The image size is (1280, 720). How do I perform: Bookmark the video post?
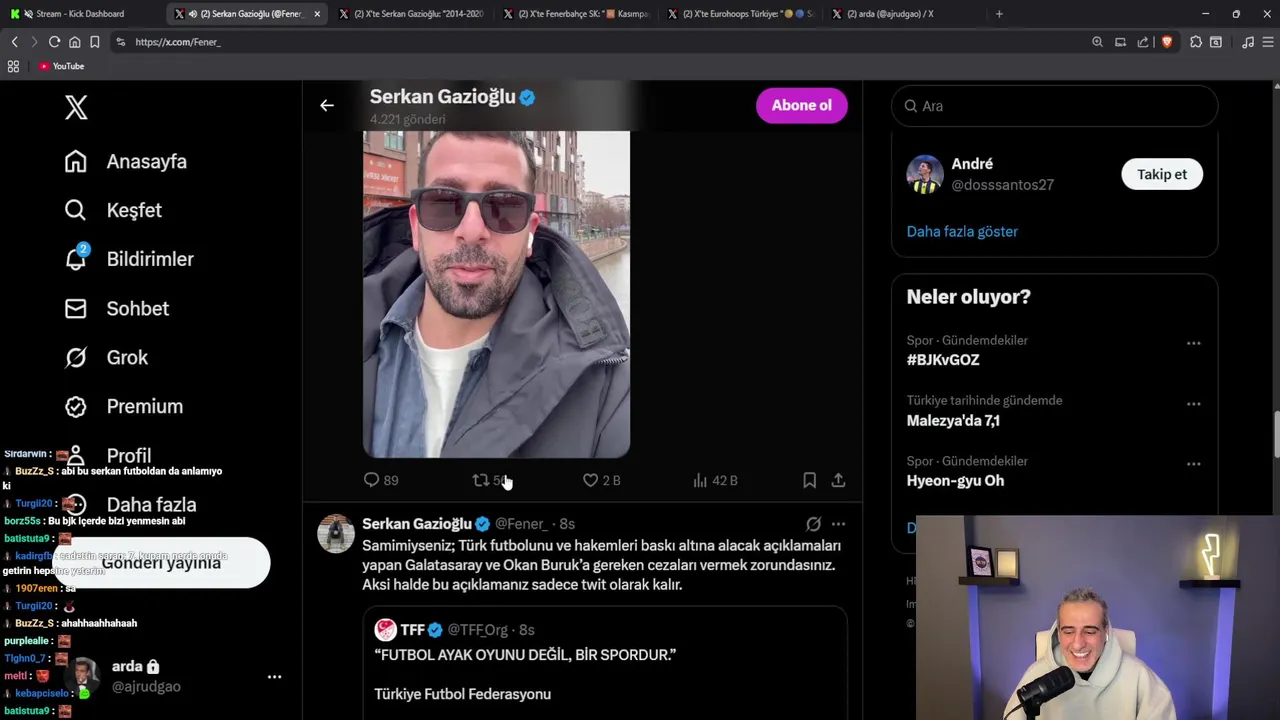(x=809, y=480)
